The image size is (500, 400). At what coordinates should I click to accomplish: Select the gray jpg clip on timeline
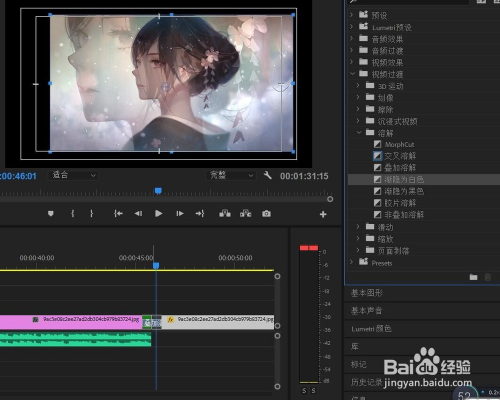point(218,323)
